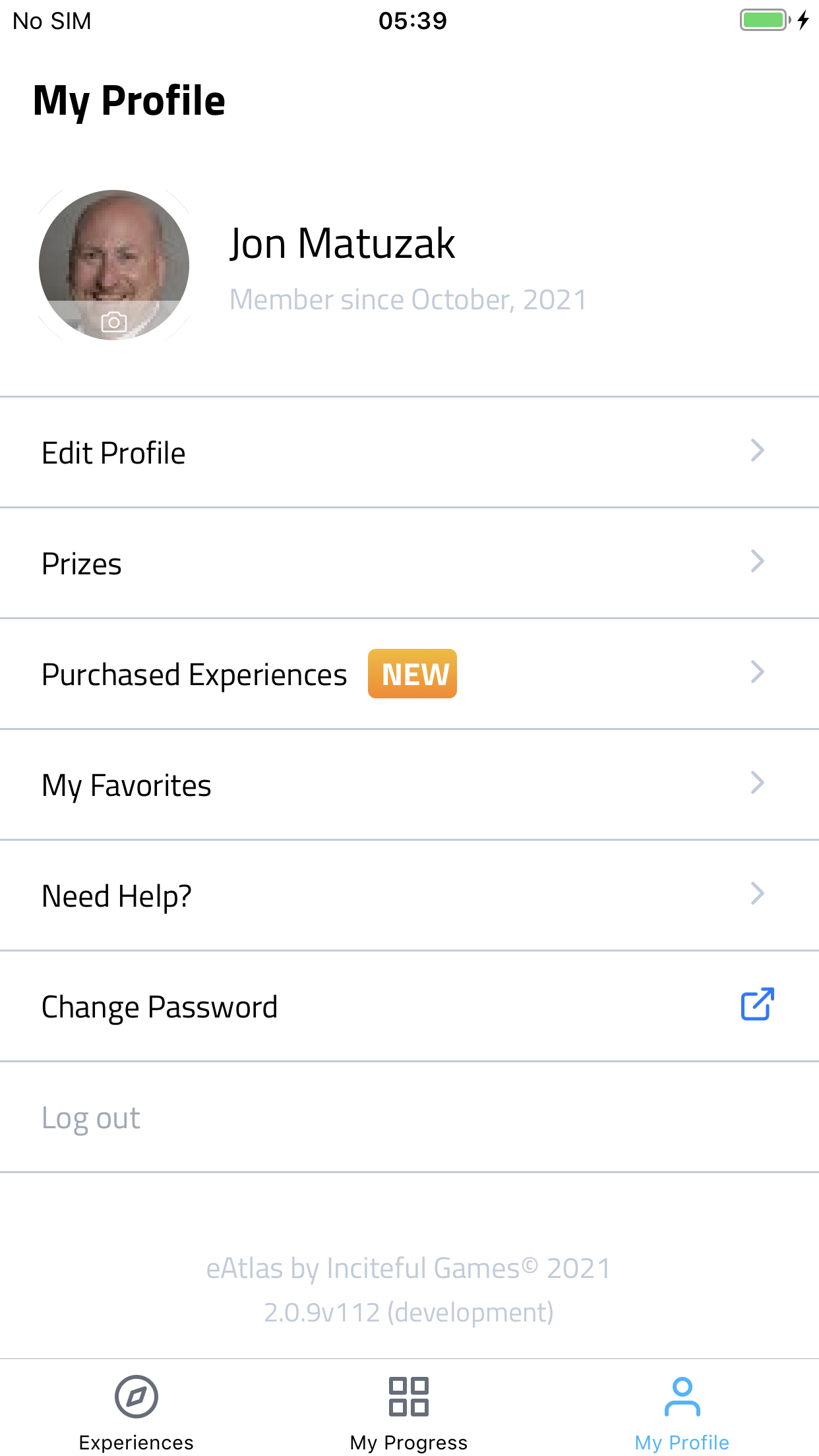This screenshot has height=1456, width=819.
Task: Click the orange NEW badge
Action: point(412,674)
